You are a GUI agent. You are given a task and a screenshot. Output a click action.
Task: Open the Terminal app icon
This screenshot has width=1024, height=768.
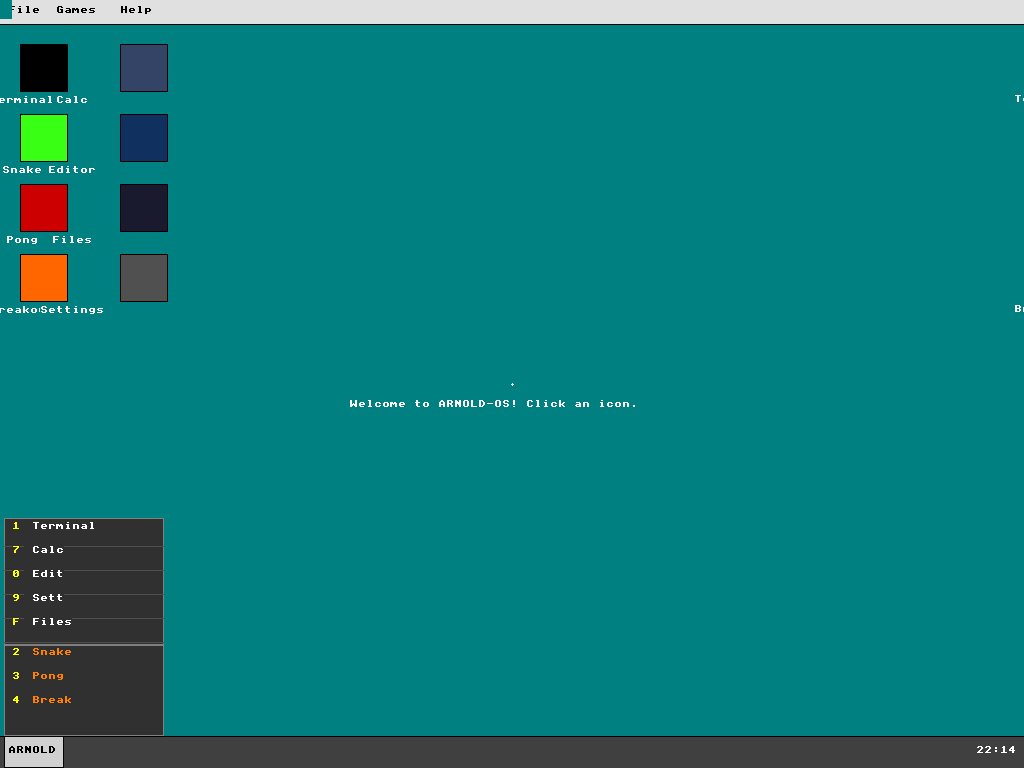pos(43,67)
